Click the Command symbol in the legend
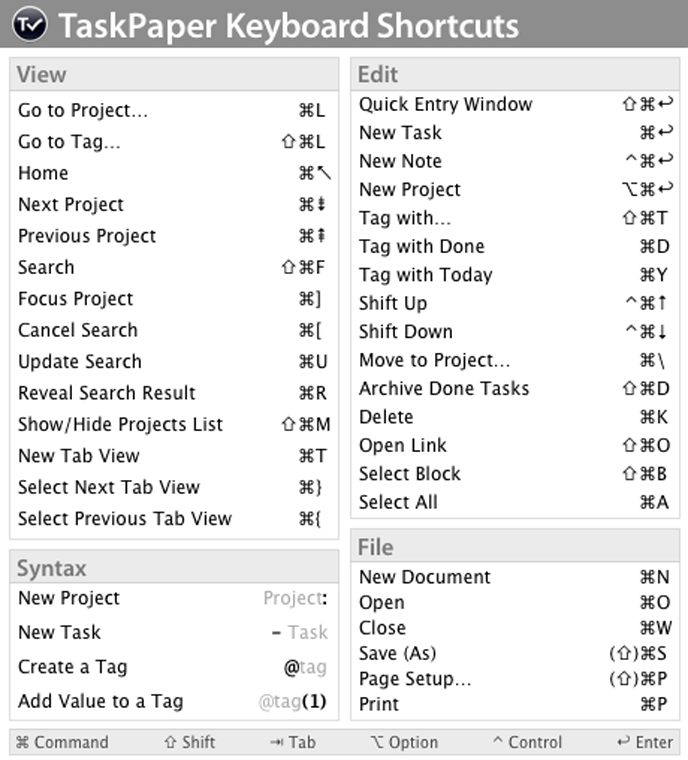Viewport: 688px width, 760px height. tap(23, 742)
